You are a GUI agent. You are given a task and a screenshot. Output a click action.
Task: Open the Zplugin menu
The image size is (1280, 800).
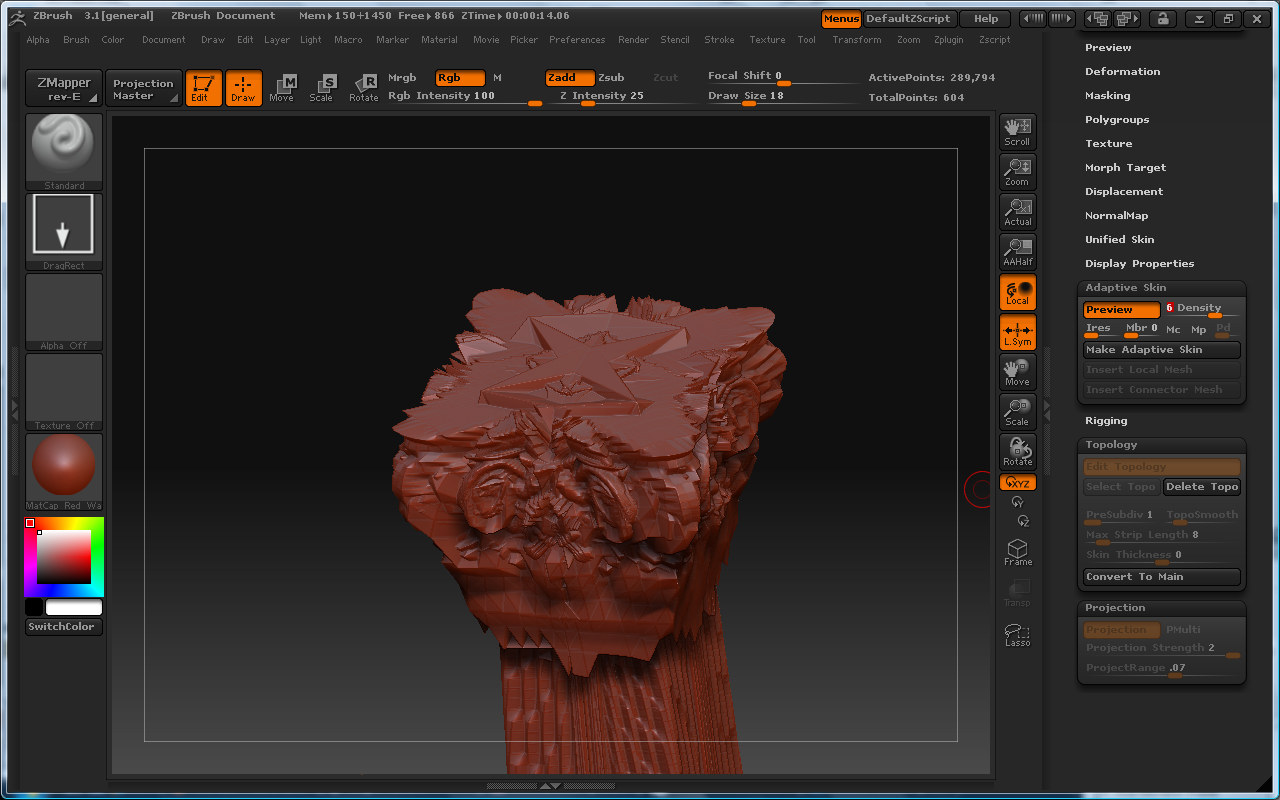click(x=949, y=40)
